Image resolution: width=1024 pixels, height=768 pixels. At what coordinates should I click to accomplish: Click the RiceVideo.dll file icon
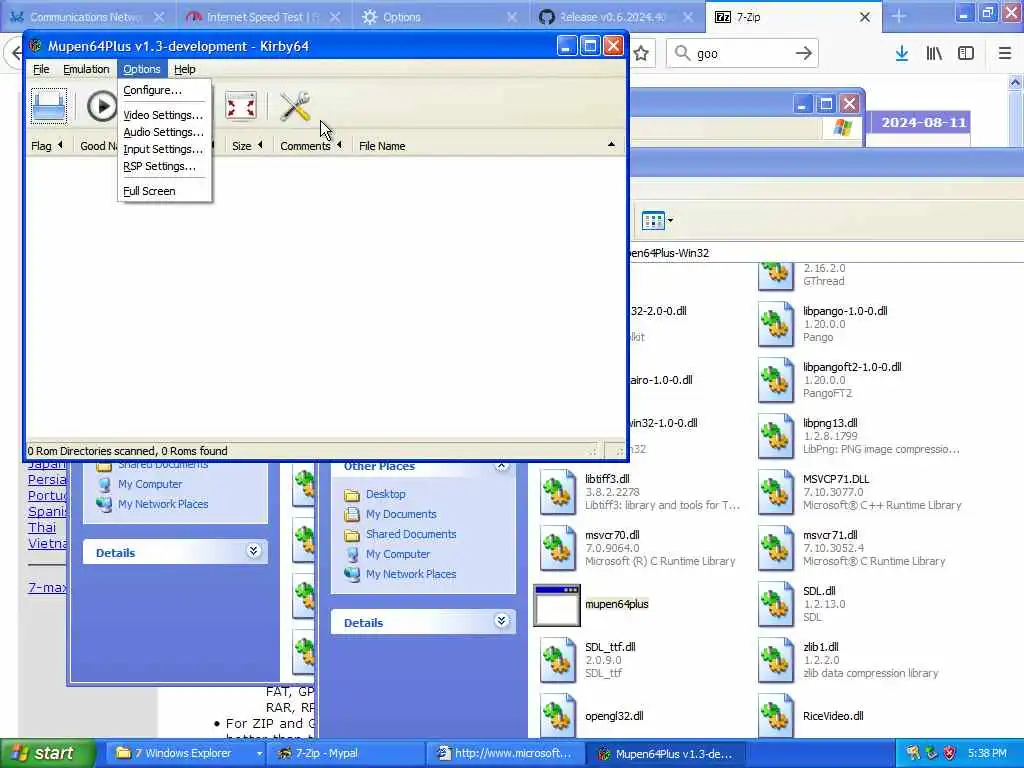(776, 716)
